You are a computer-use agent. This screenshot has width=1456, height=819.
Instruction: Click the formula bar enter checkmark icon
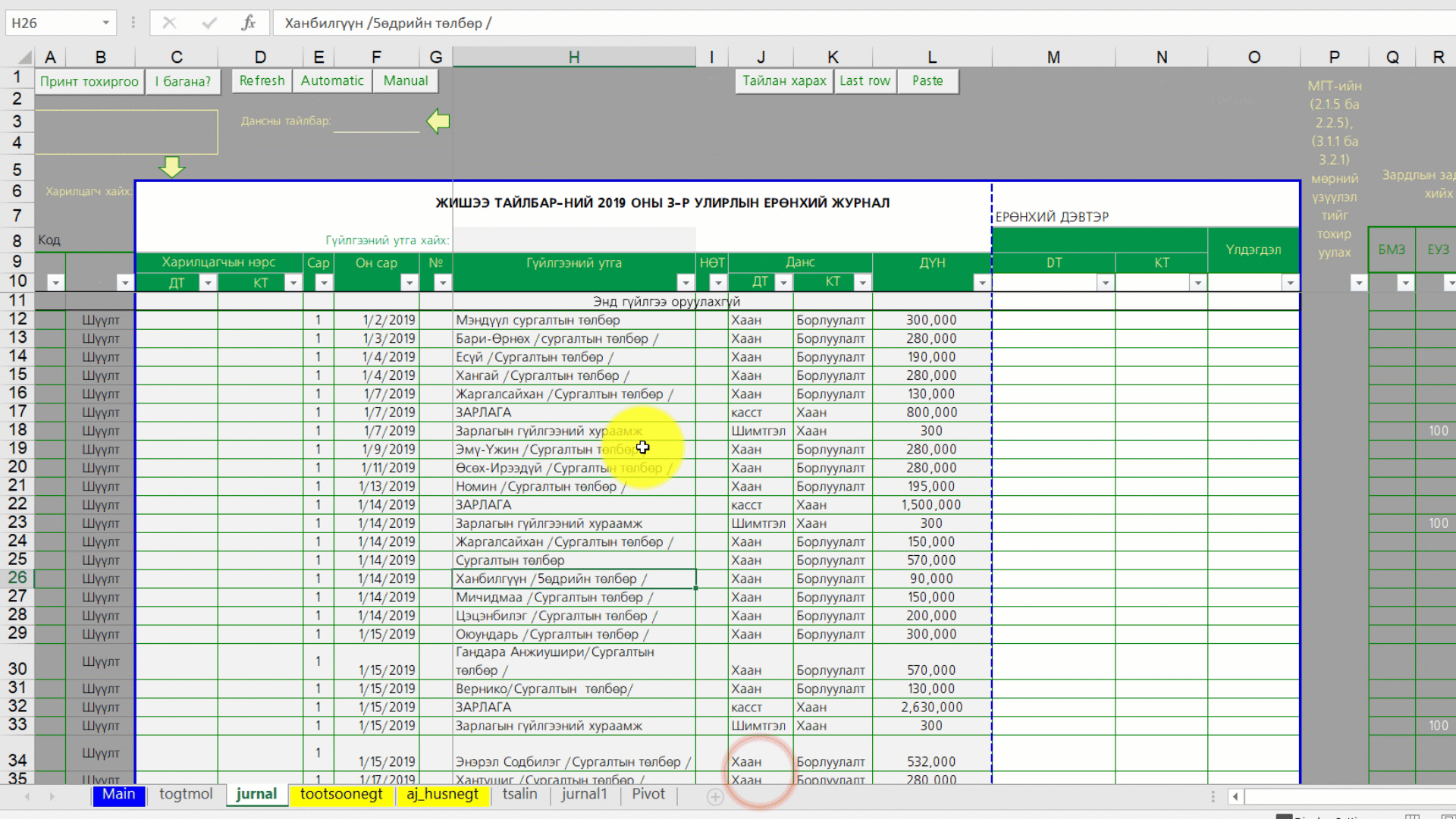209,23
